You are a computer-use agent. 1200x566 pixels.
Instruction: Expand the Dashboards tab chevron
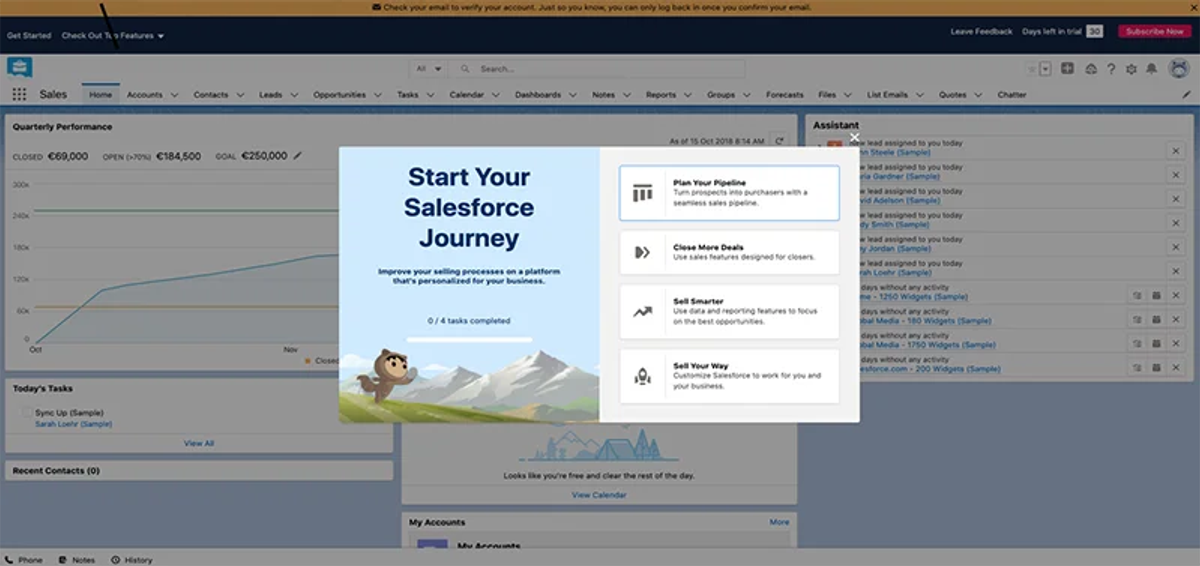coord(574,95)
